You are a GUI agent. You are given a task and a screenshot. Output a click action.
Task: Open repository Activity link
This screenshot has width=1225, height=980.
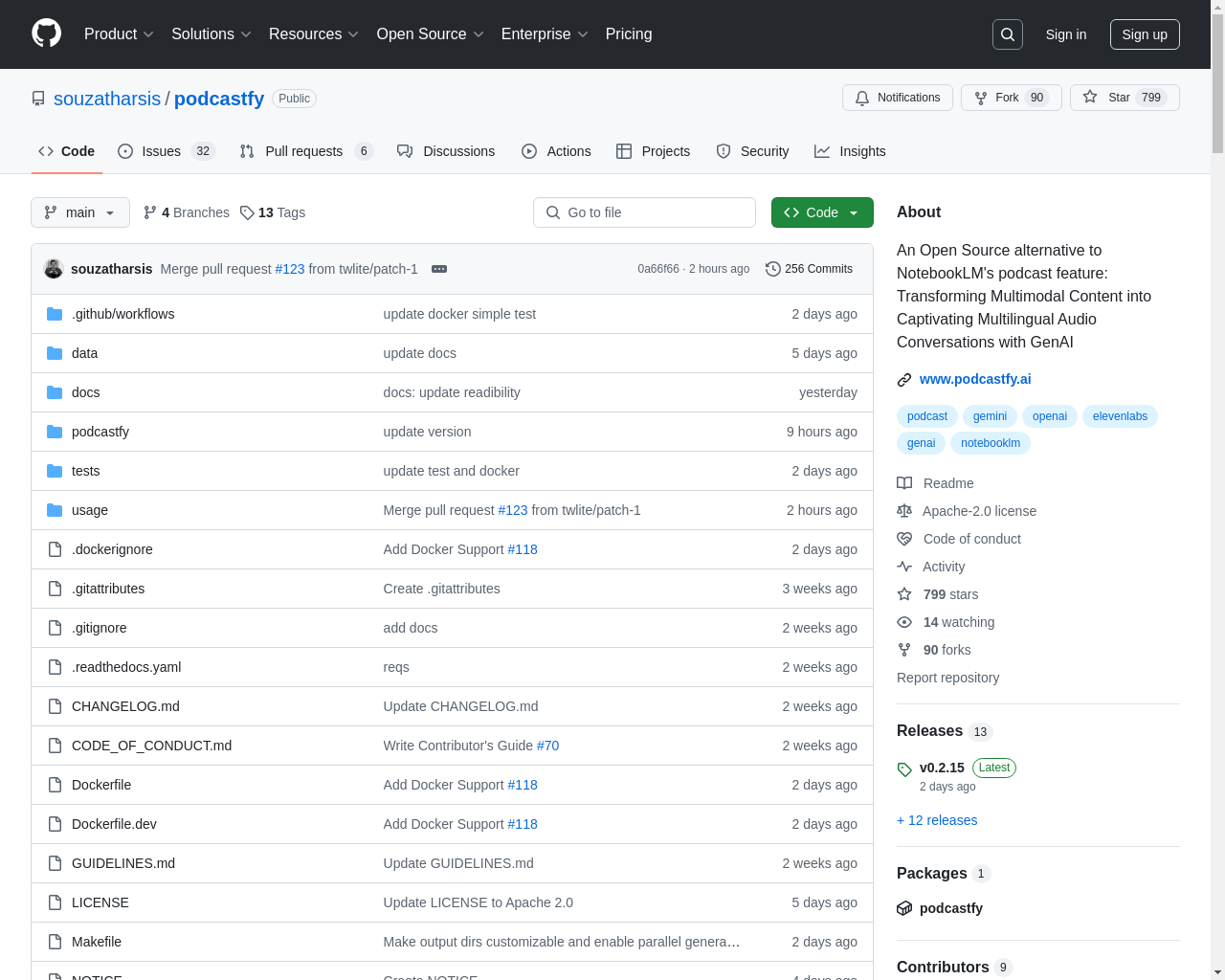931,567
